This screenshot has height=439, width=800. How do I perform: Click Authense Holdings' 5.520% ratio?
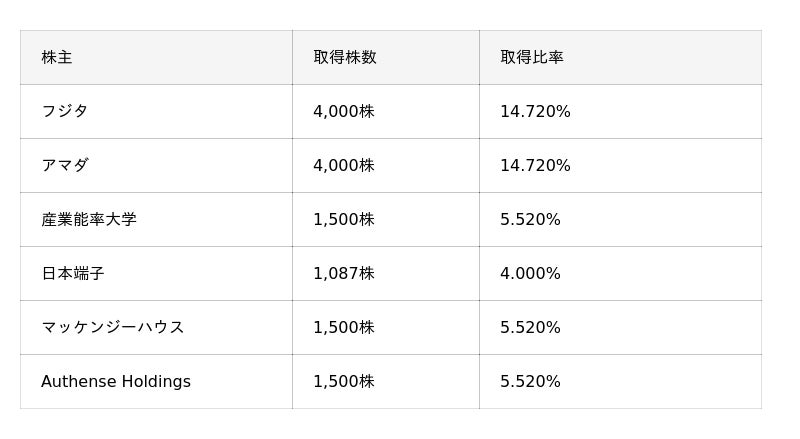pos(530,382)
